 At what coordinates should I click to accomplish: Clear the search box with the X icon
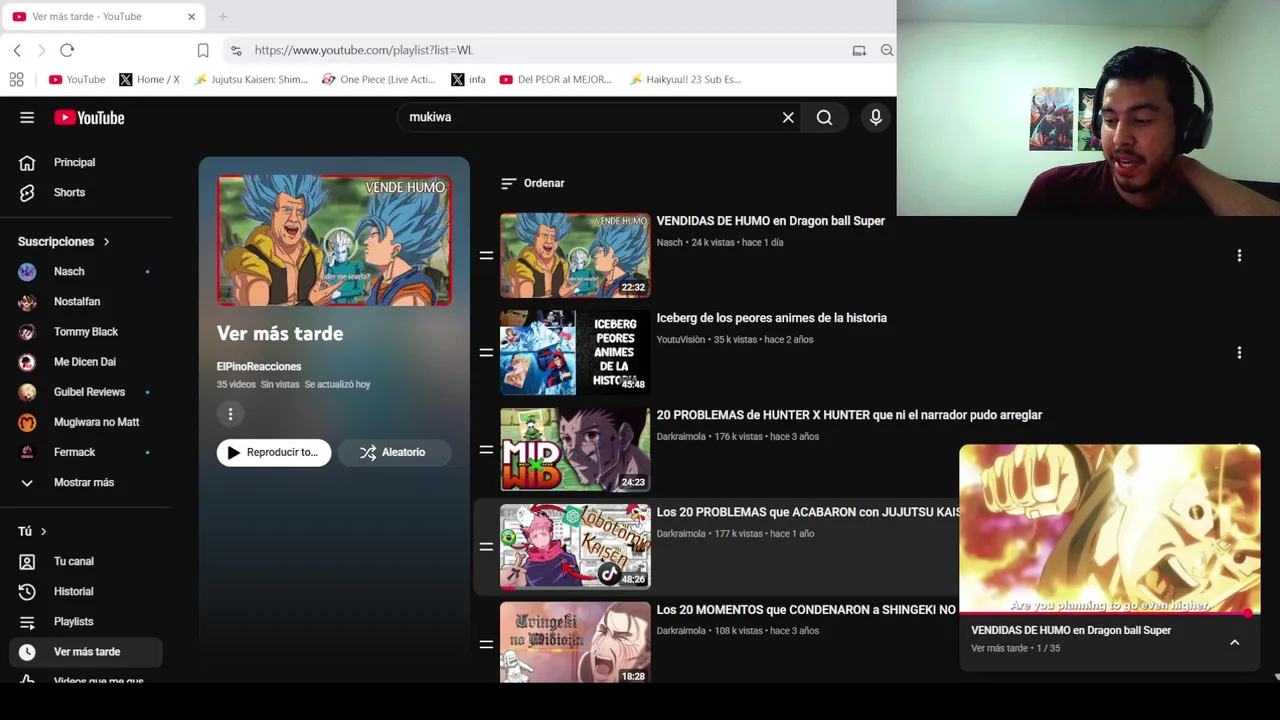click(788, 117)
